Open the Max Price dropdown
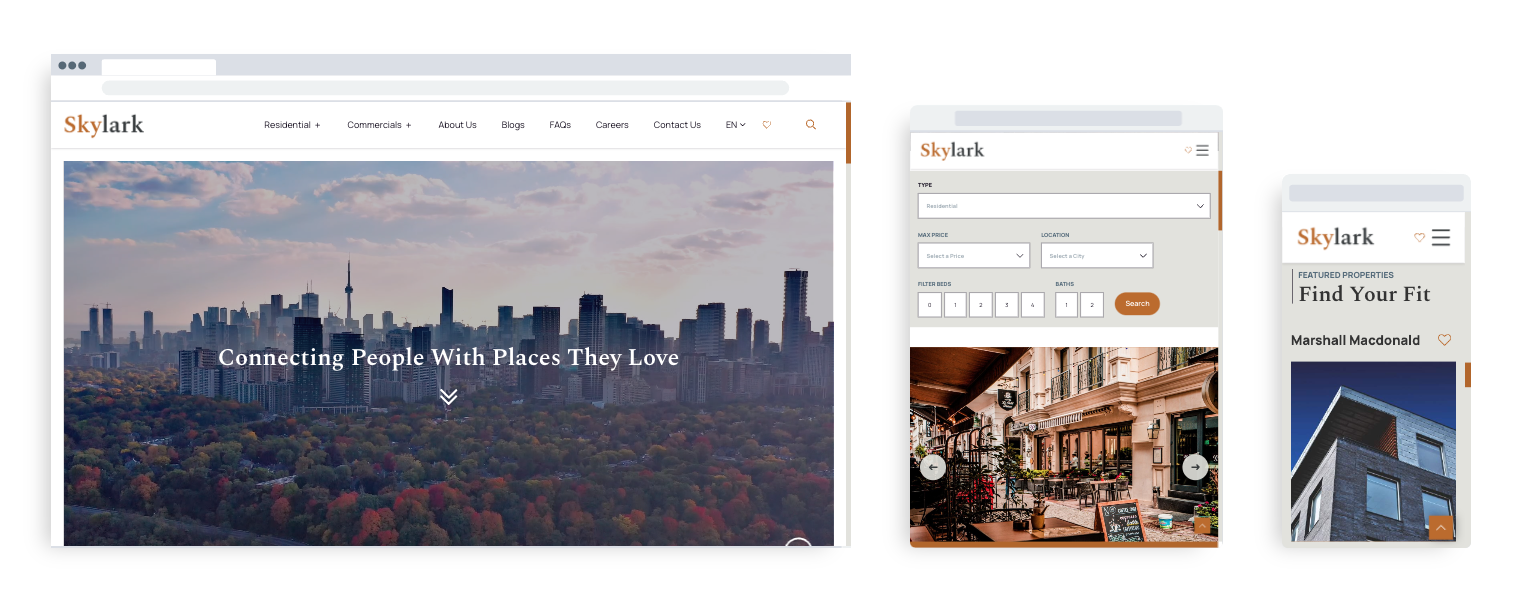 point(974,256)
